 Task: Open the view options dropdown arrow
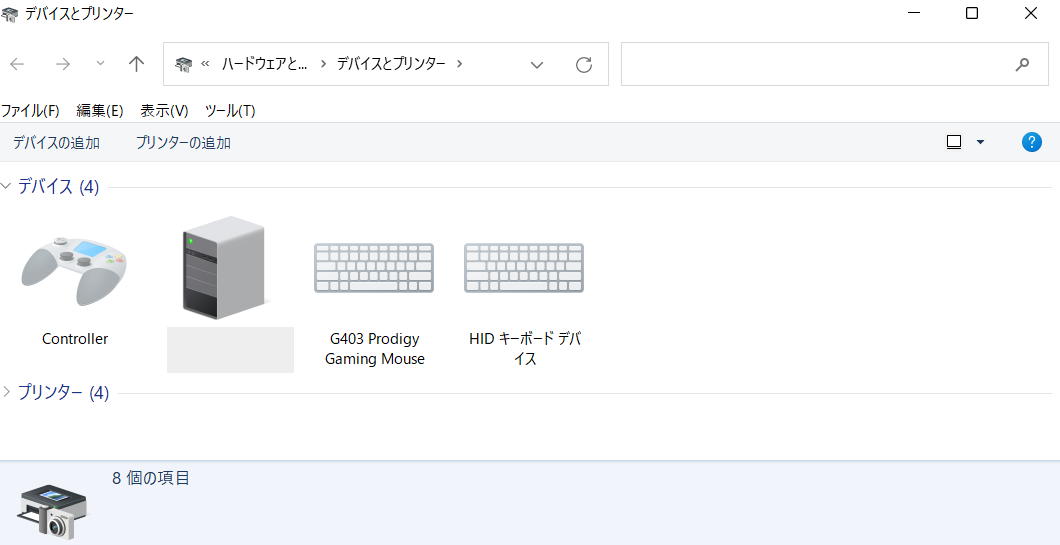980,142
